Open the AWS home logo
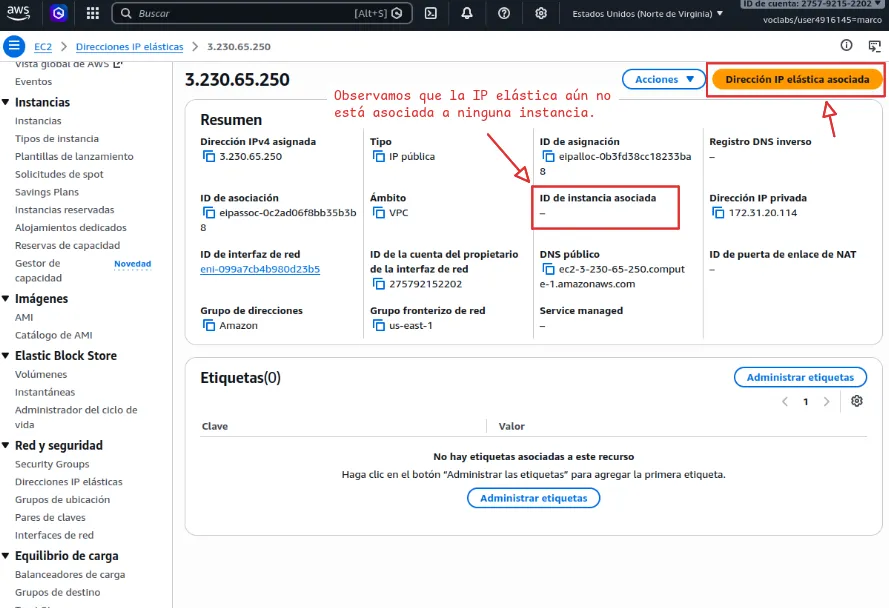 [18, 12]
